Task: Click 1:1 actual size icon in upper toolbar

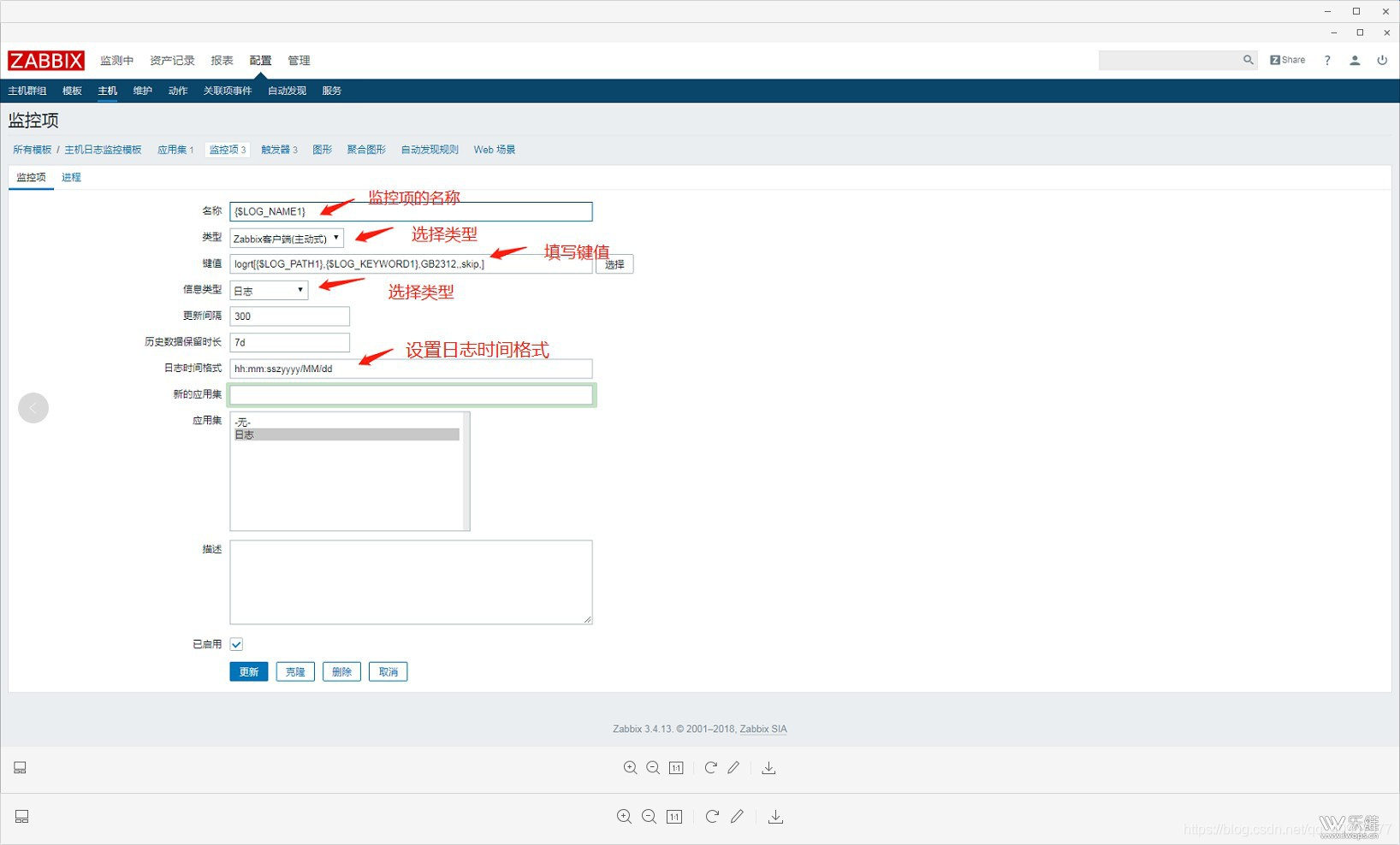Action: (x=676, y=768)
